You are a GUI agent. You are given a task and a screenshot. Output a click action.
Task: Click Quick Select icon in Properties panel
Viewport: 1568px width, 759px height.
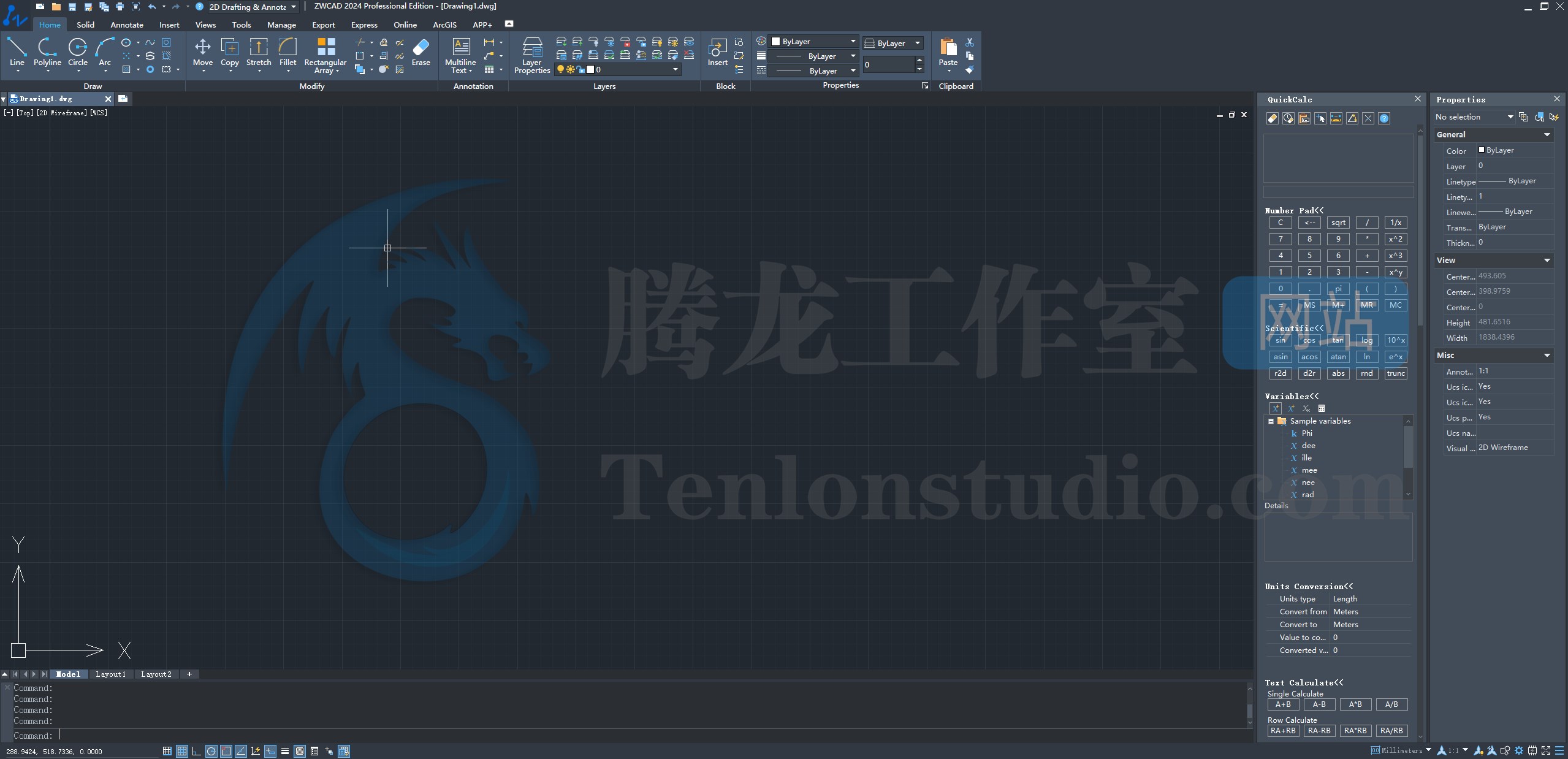pyautogui.click(x=1555, y=116)
